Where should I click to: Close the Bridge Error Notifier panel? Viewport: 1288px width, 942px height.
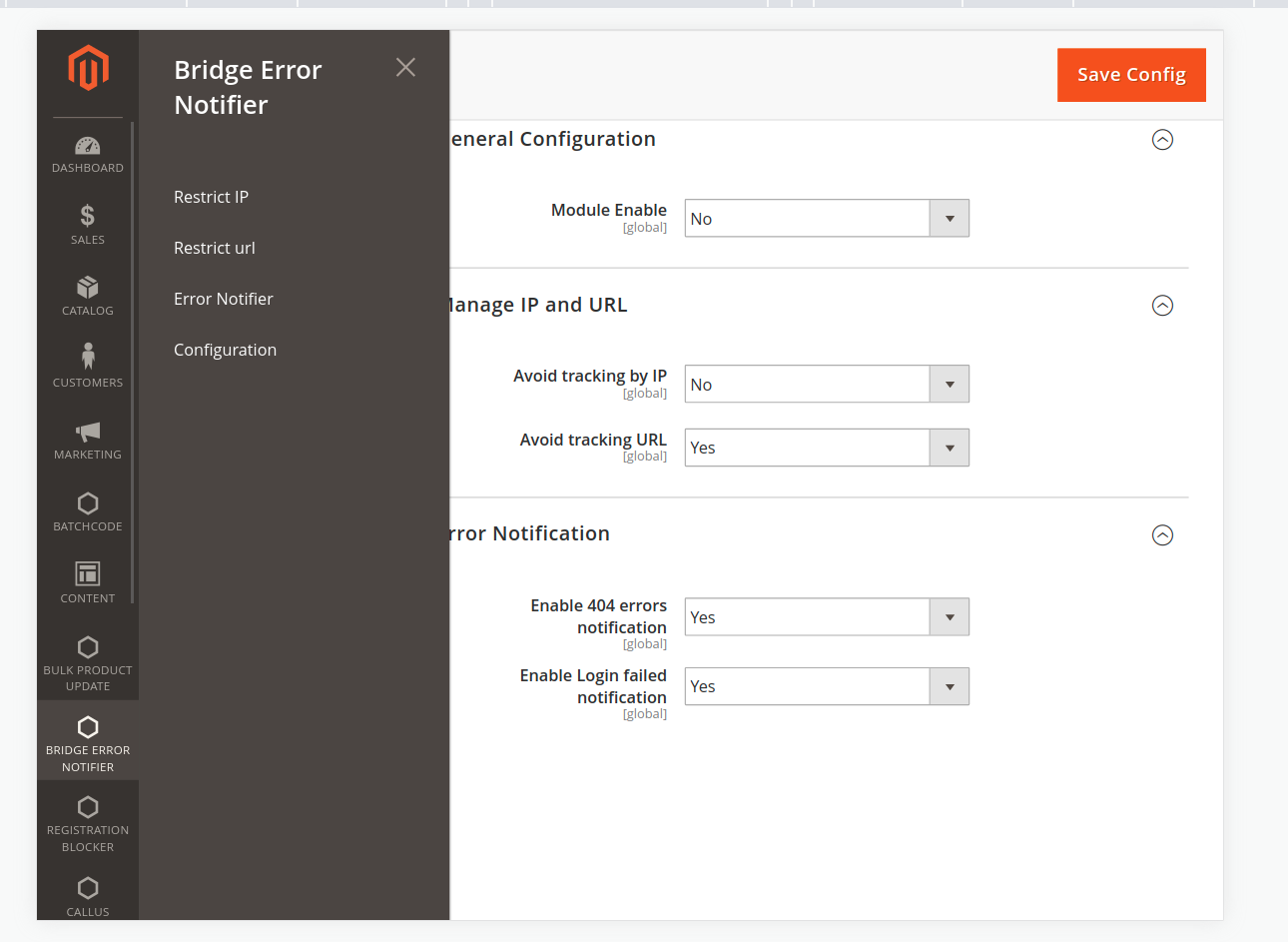[x=405, y=67]
